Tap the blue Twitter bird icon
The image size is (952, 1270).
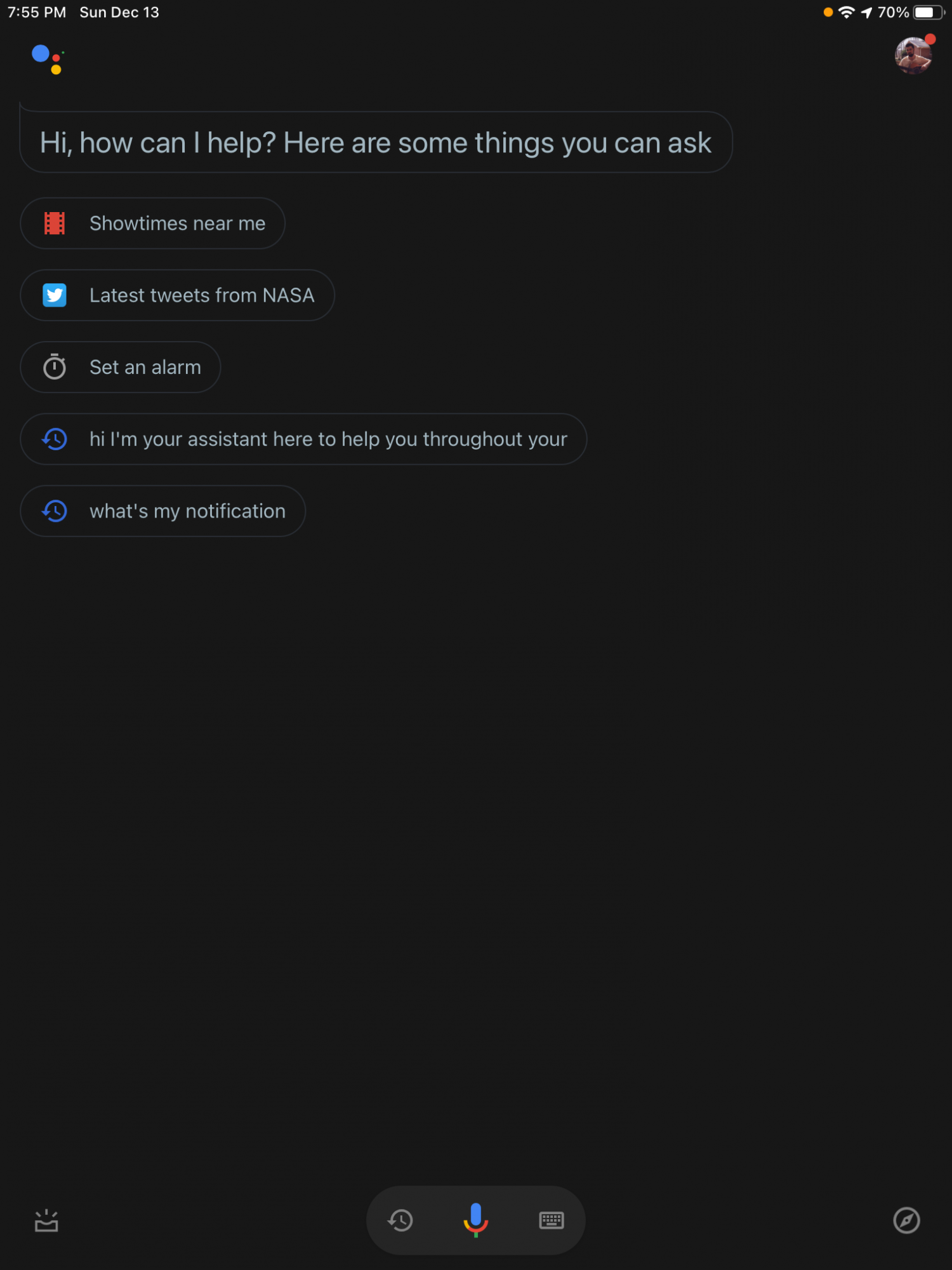[55, 295]
